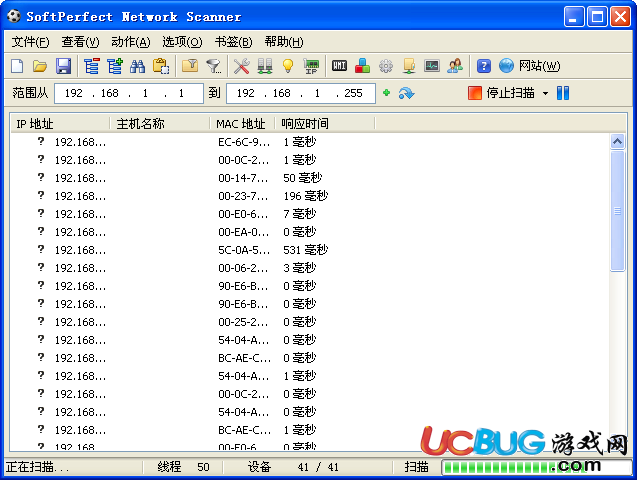The width and height of the screenshot is (637, 480).
Task: Expand all with the green-plus list icon
Action: point(115,66)
